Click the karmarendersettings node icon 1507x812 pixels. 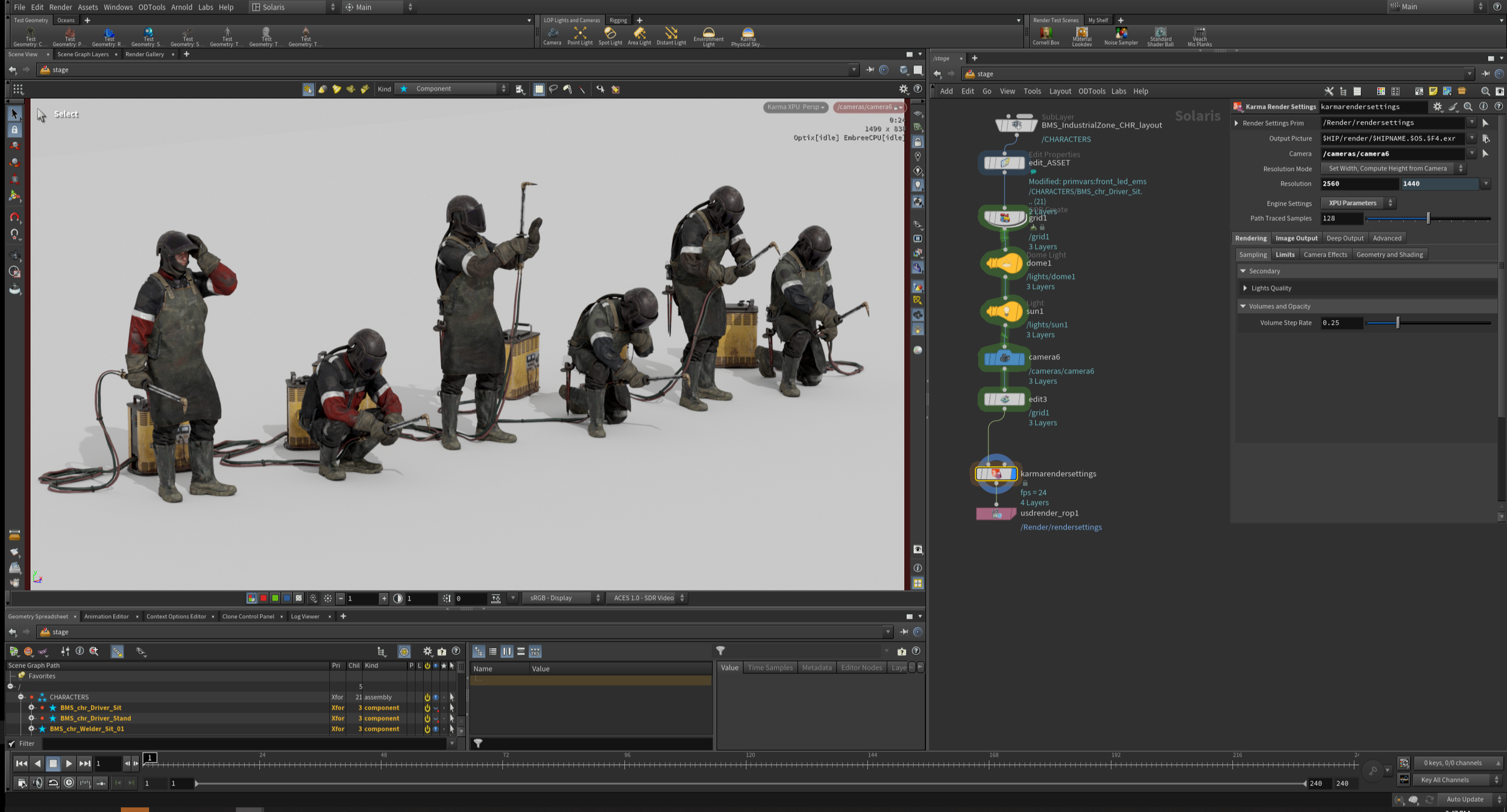point(996,474)
